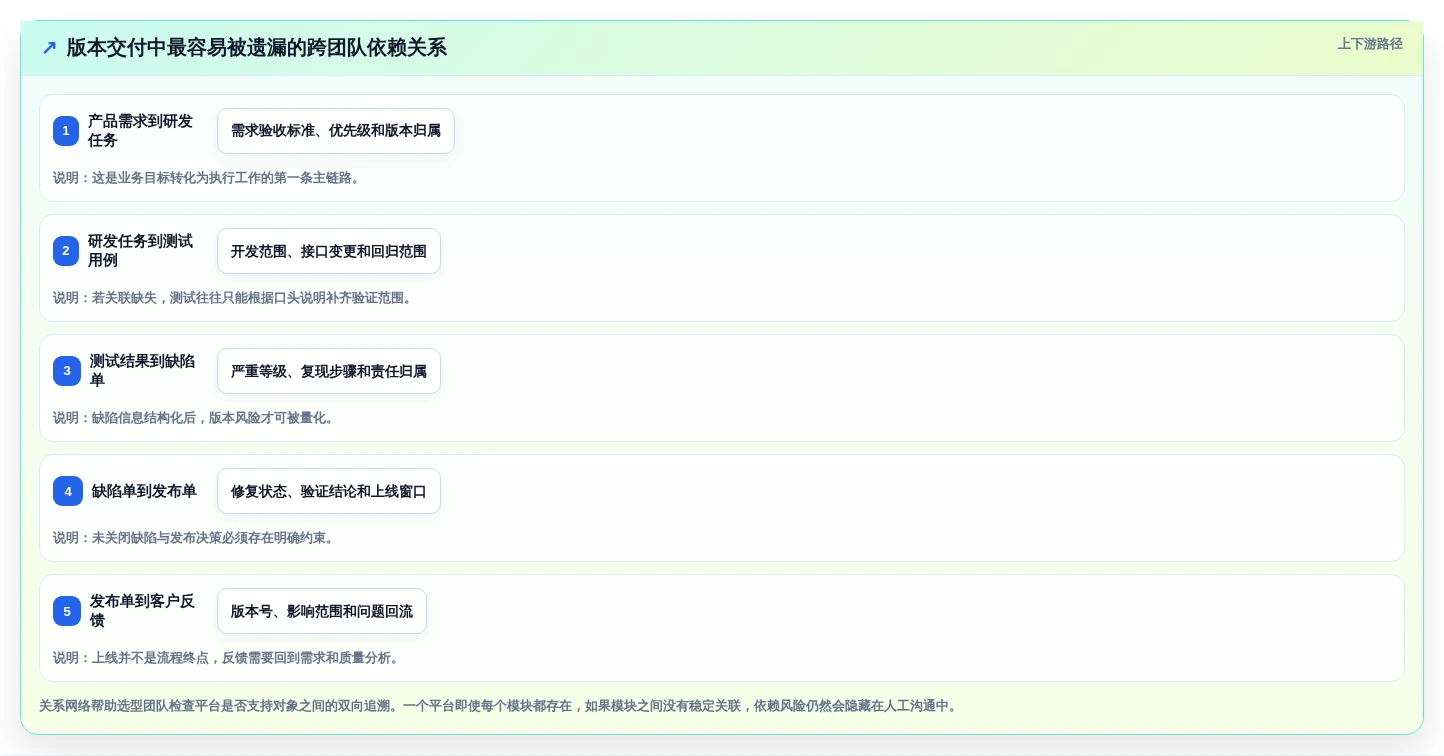Click the 版本号、影响范围和问题回流 chip
Viewport: 1444px width, 756px height.
[x=322, y=611]
